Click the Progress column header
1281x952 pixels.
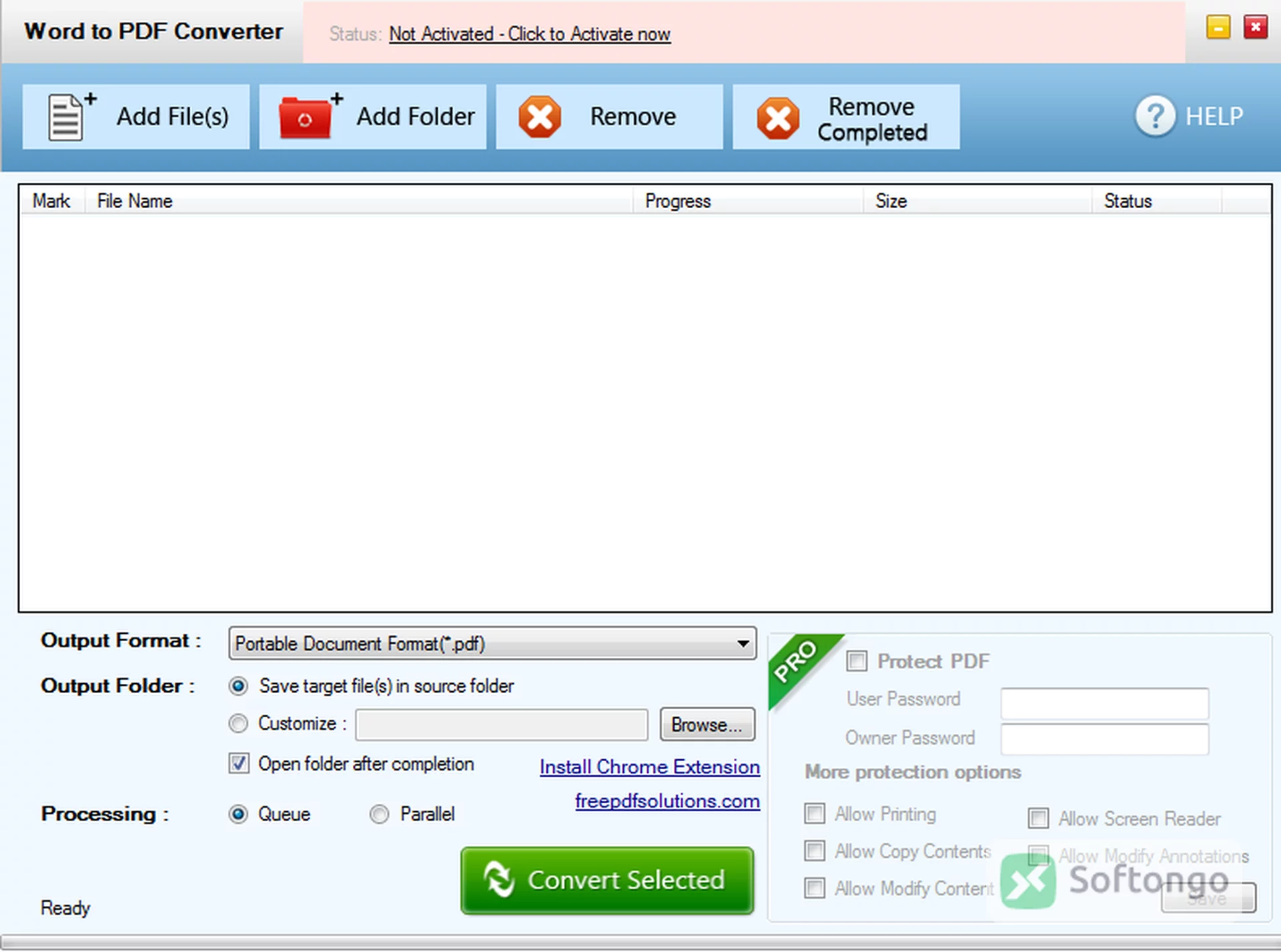point(748,201)
